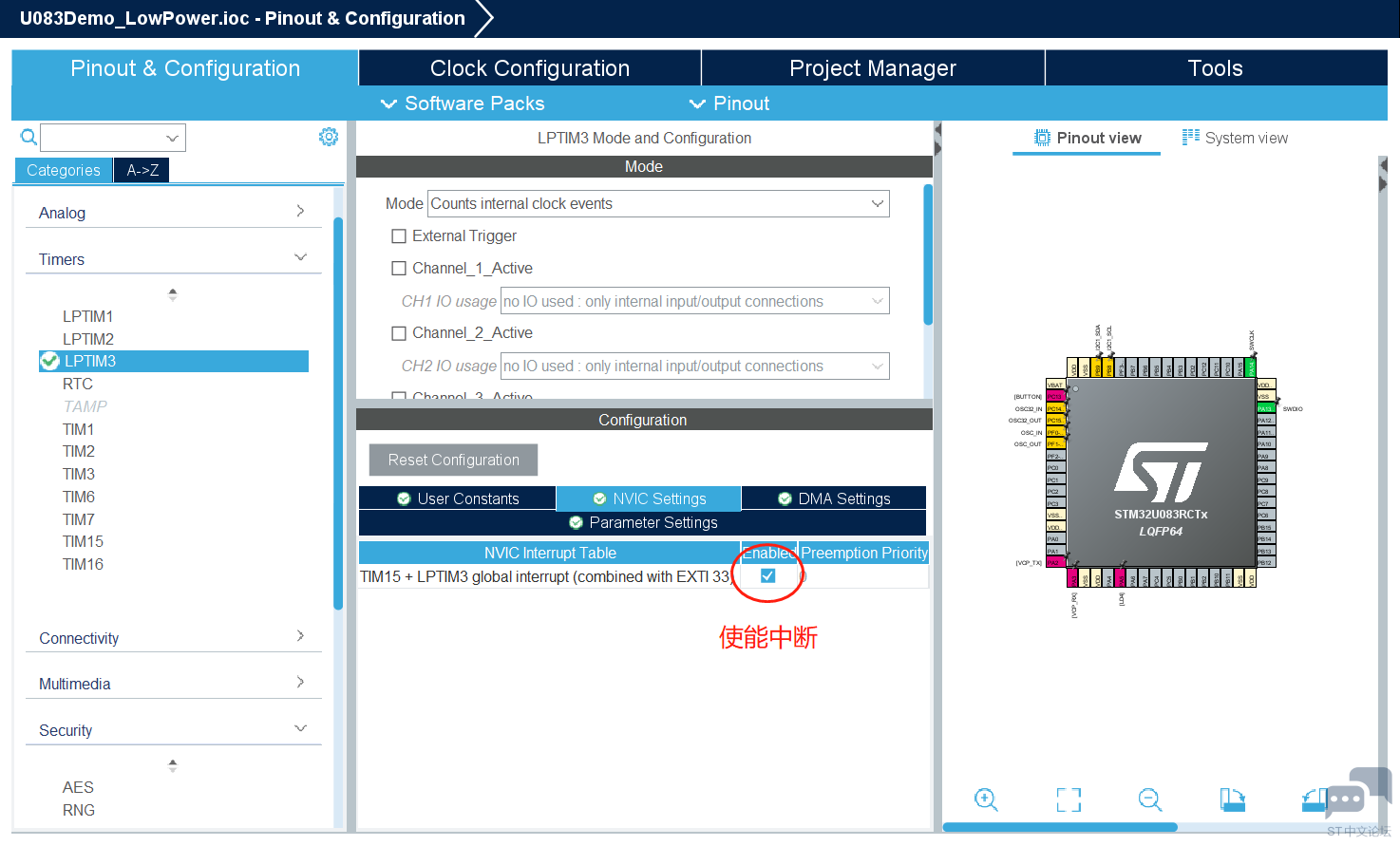Image resolution: width=1400 pixels, height=846 pixels.
Task: Open the User Constants tab
Action: 458,498
